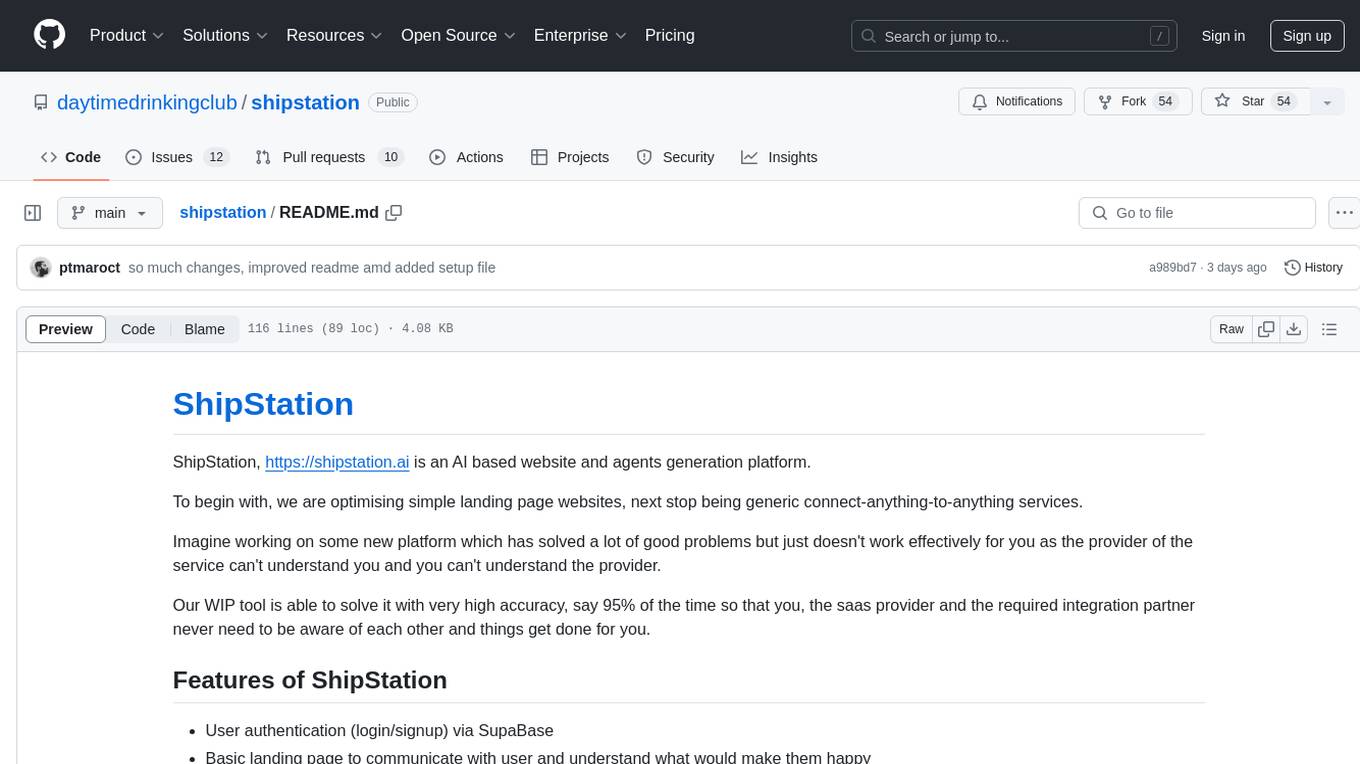This screenshot has height=764, width=1360.
Task: Switch to the Insights tab
Action: pyautogui.click(x=779, y=157)
